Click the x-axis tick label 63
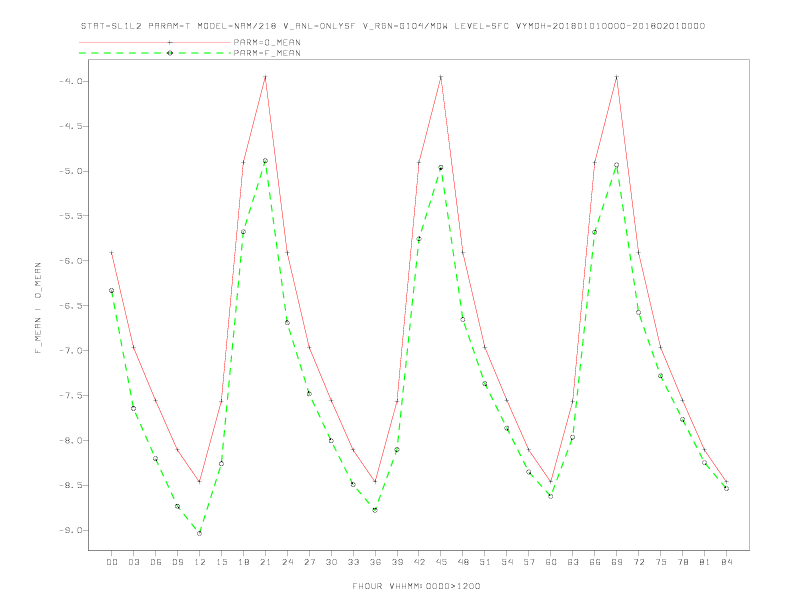This screenshot has height=612, width=792. tap(573, 562)
